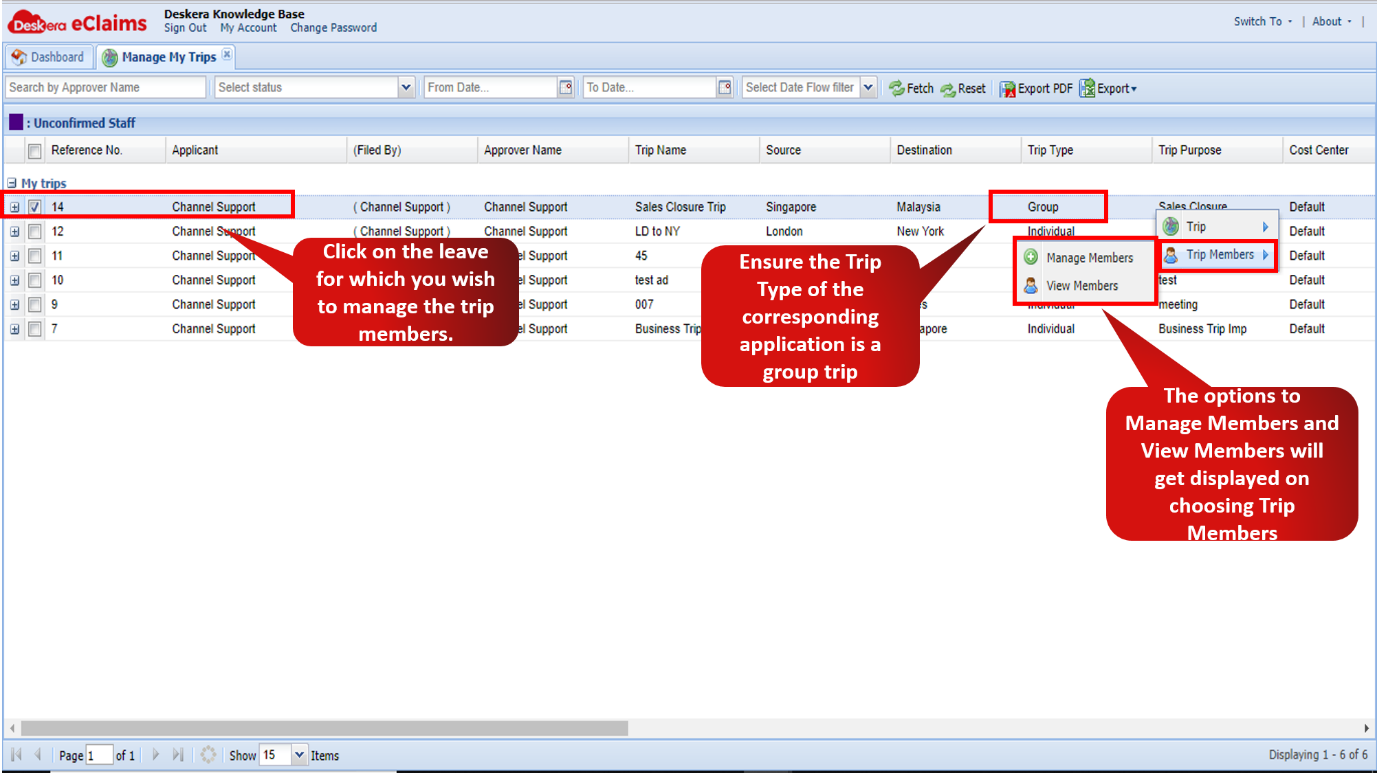Screen dimensions: 1377x773
Task: Open the About menu
Action: [1331, 21]
